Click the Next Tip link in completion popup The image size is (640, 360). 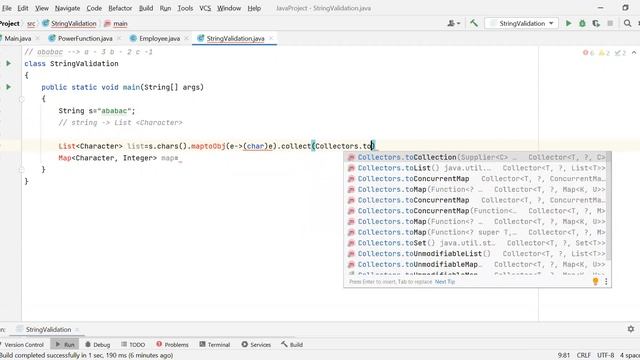click(x=445, y=282)
